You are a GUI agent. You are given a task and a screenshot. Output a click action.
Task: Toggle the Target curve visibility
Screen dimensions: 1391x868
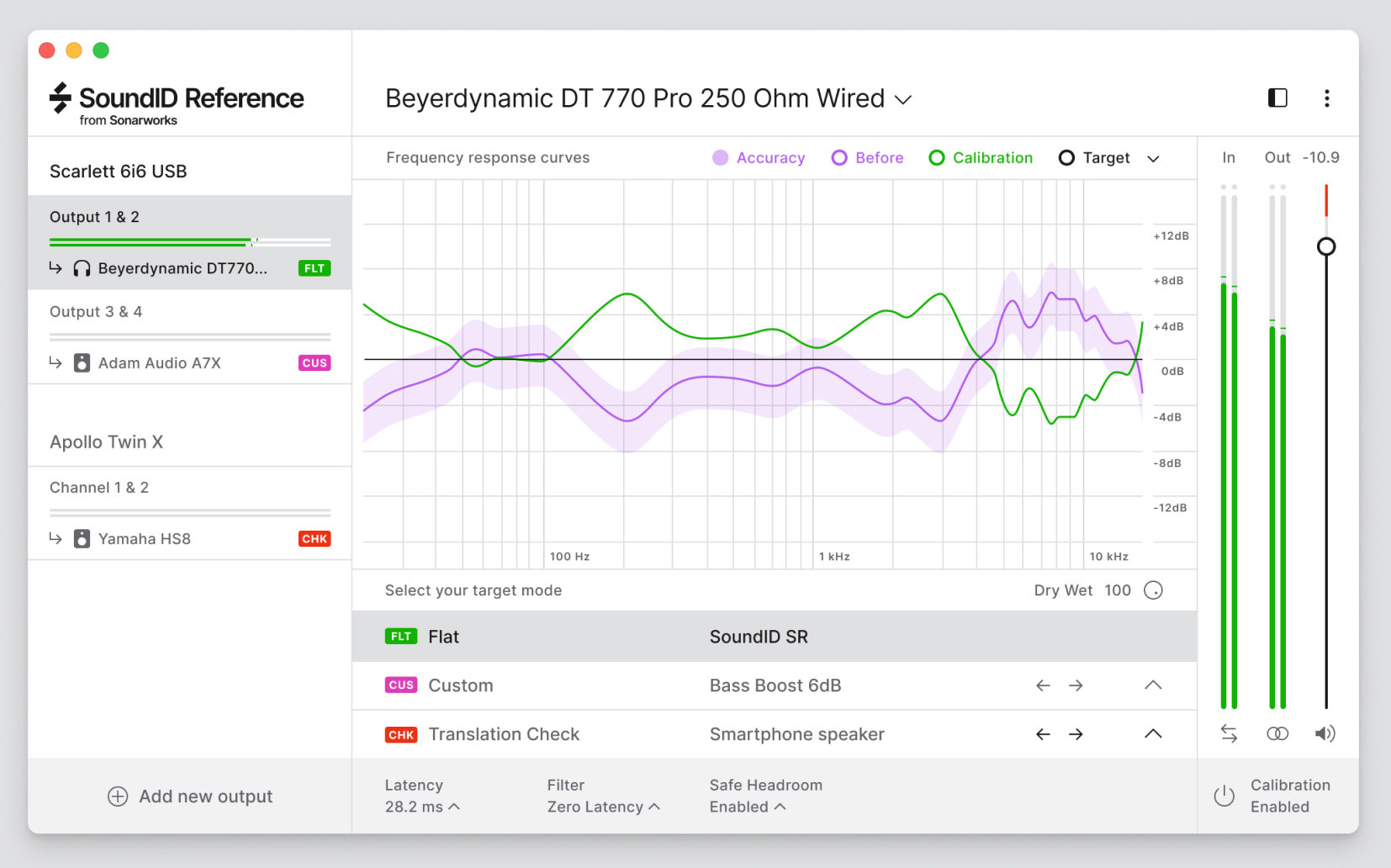click(x=1094, y=158)
